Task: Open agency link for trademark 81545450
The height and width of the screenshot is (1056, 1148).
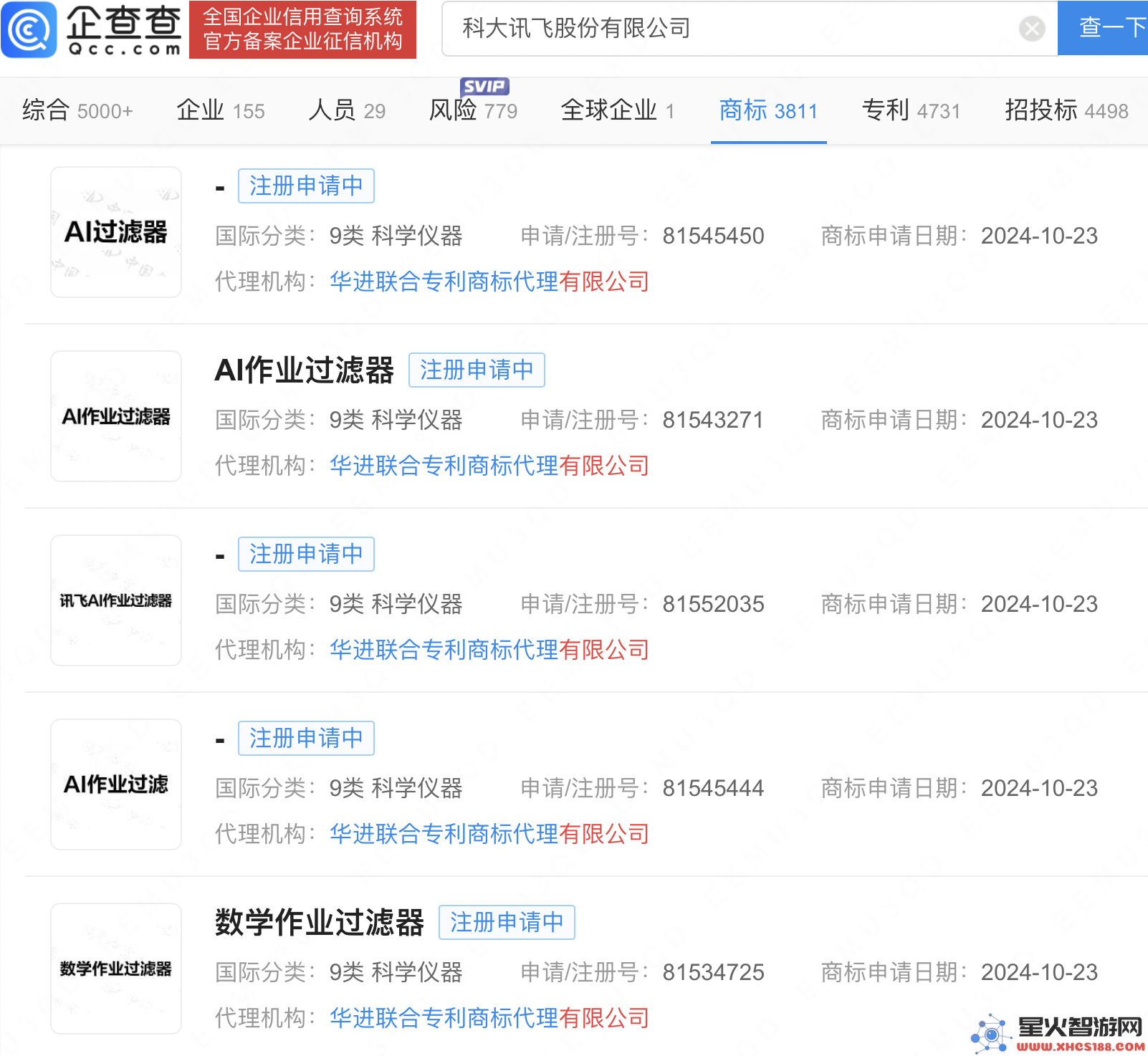Action: tap(489, 282)
